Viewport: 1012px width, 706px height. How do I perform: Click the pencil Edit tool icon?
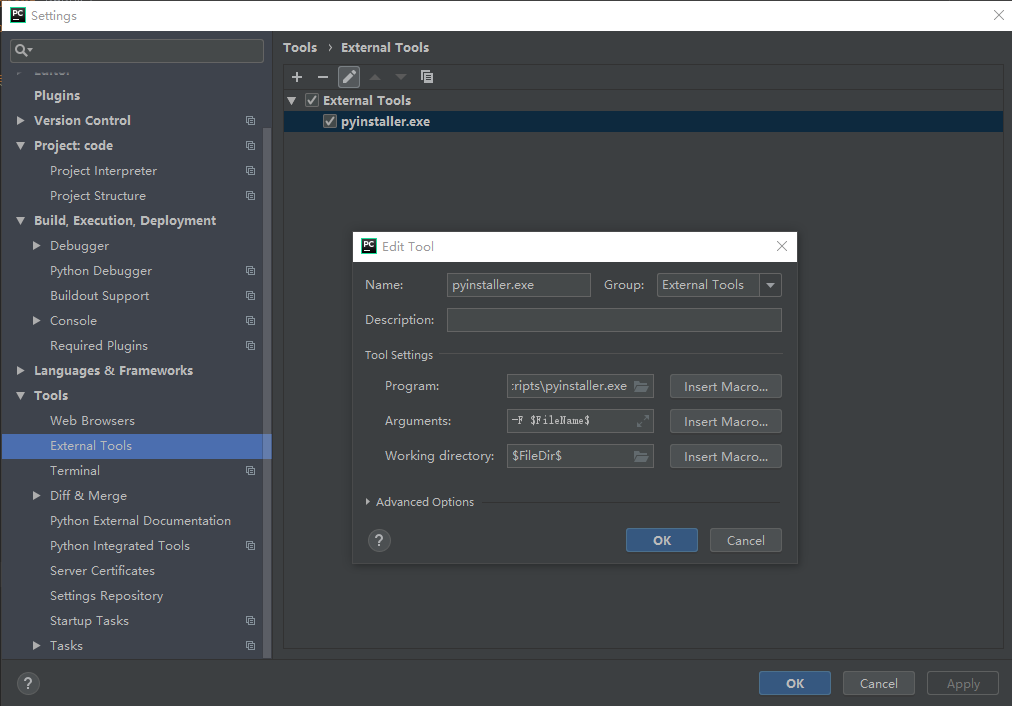[349, 77]
